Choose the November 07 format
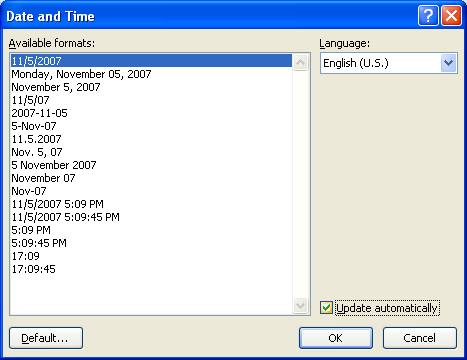Viewport: 467px width, 360px height. pos(151,178)
